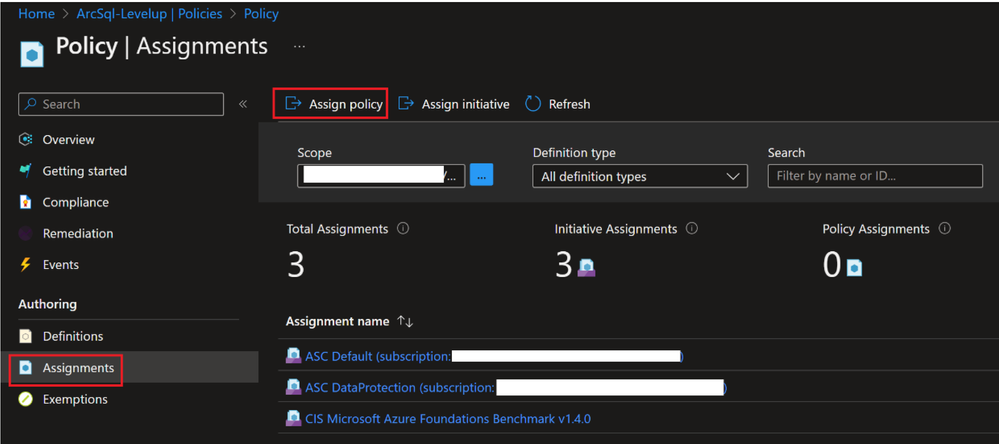Click the ASC DataProtection row initiative icon
Image resolution: width=999 pixels, height=444 pixels.
tap(294, 387)
